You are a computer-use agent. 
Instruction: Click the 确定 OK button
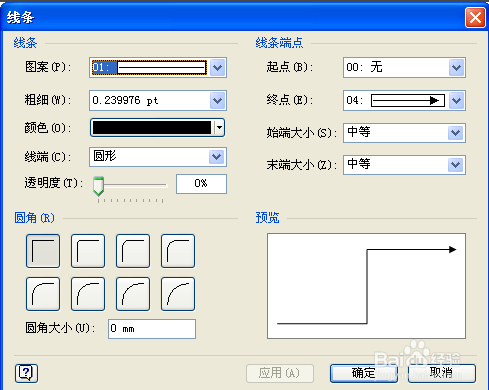[x=364, y=373]
